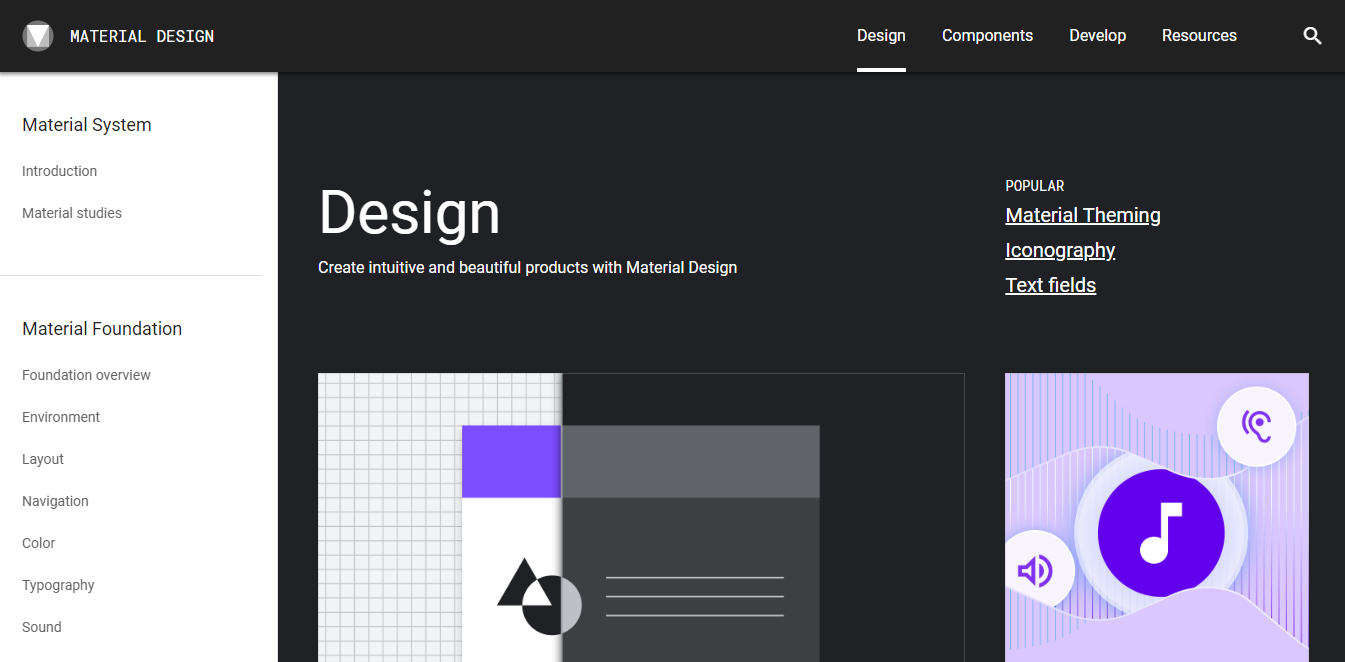Open the Components tab
Screen dimensions: 1345x662
pos(987,36)
